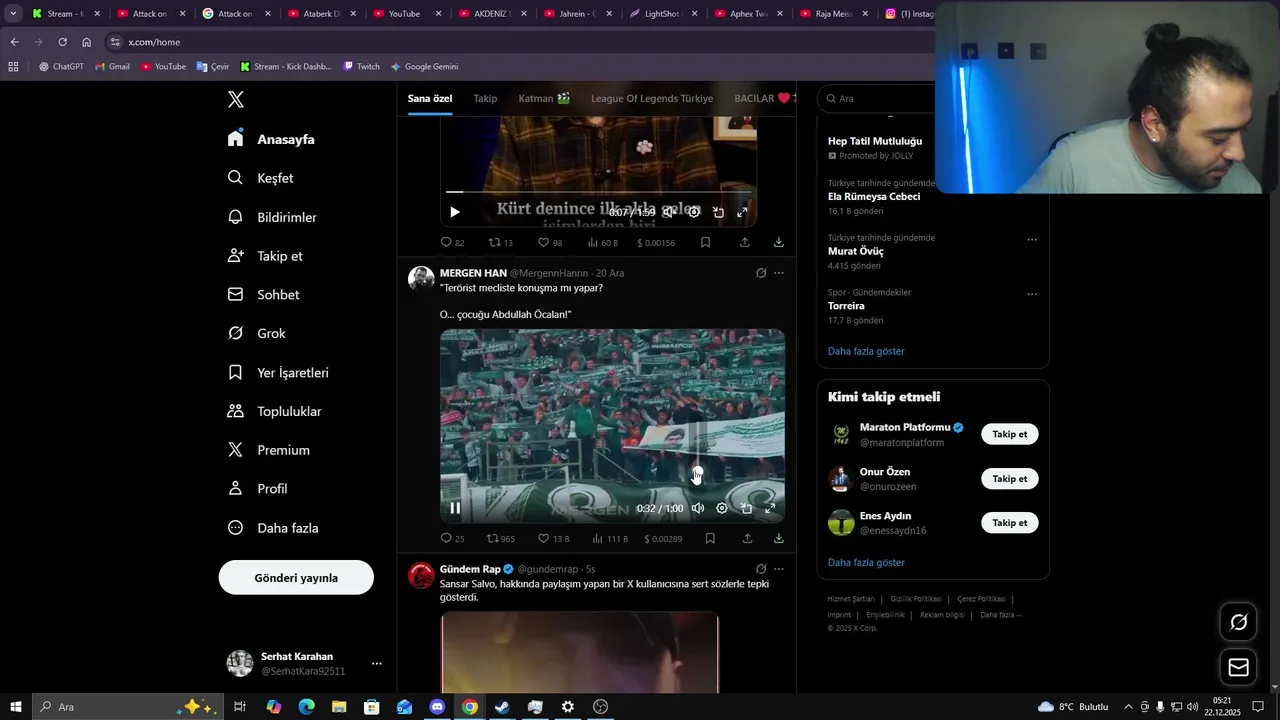Switch to the Takip feed tab

click(485, 98)
